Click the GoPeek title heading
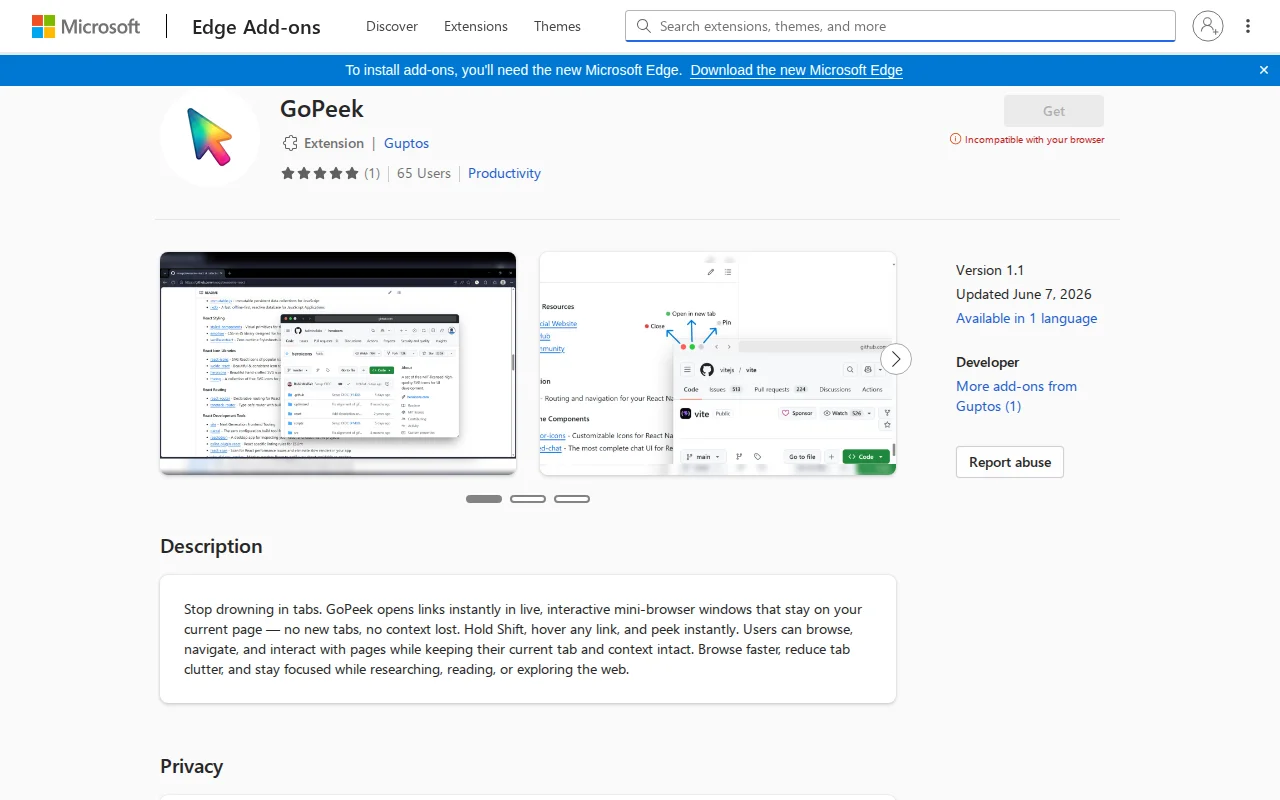The height and width of the screenshot is (800, 1280). click(322, 108)
